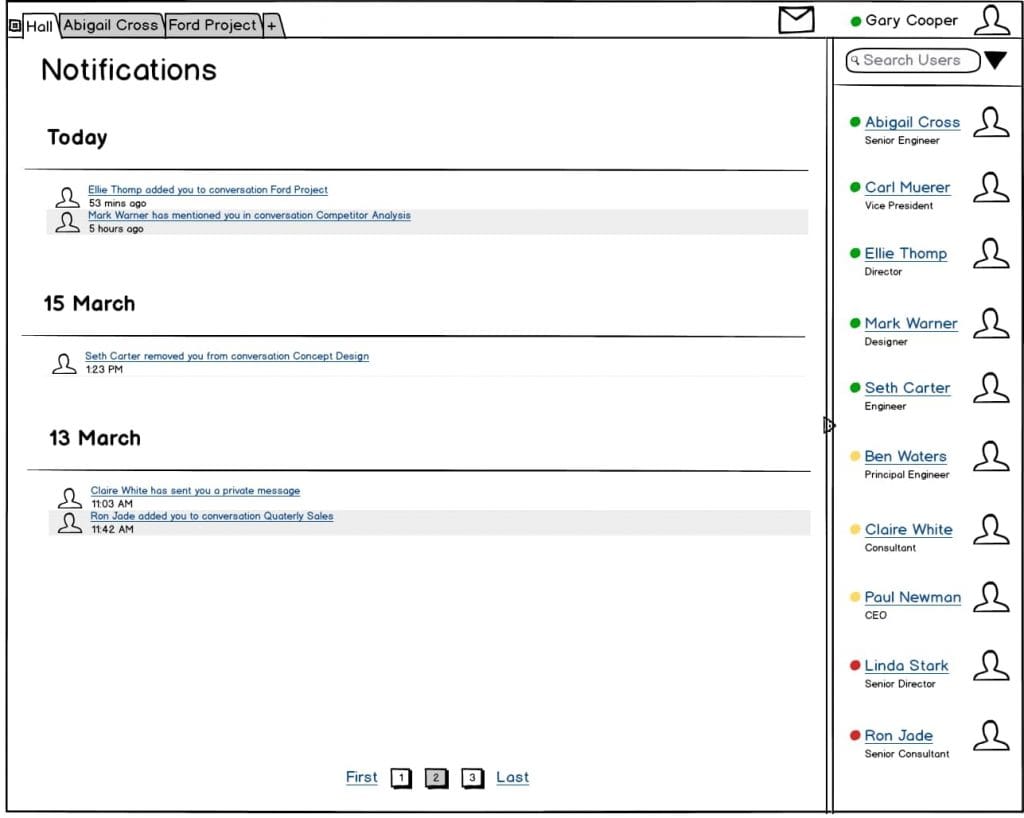Open Mark Warner's profile link

pyautogui.click(x=911, y=323)
